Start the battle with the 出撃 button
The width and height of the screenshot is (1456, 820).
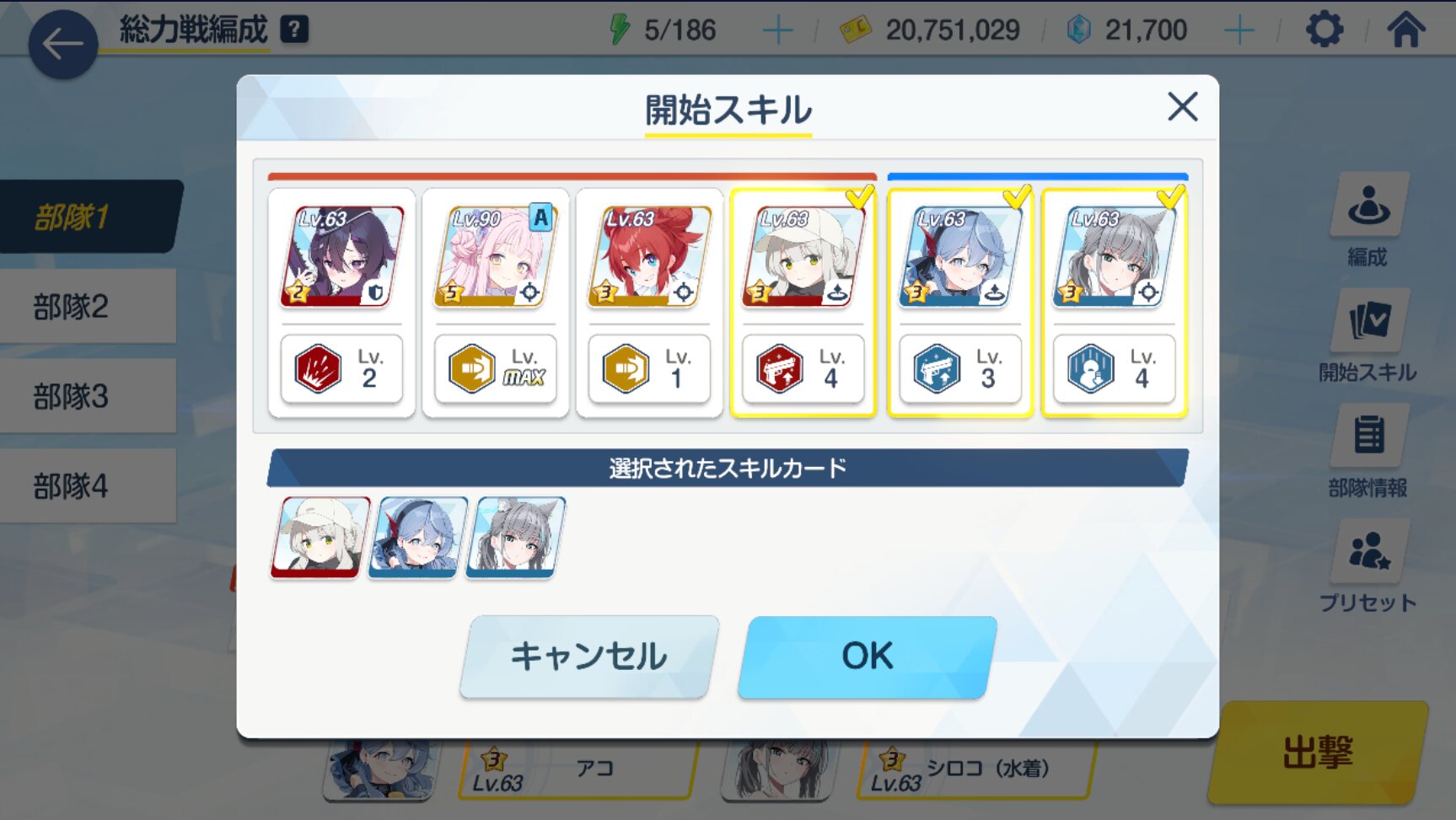(x=1318, y=752)
